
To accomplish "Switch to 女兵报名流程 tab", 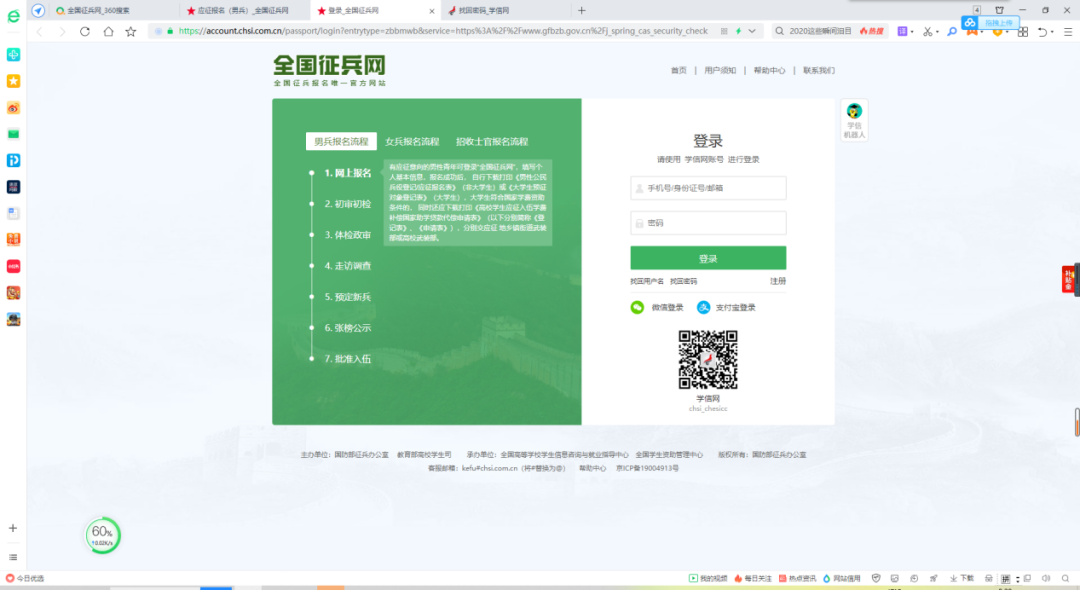I will coord(412,142).
